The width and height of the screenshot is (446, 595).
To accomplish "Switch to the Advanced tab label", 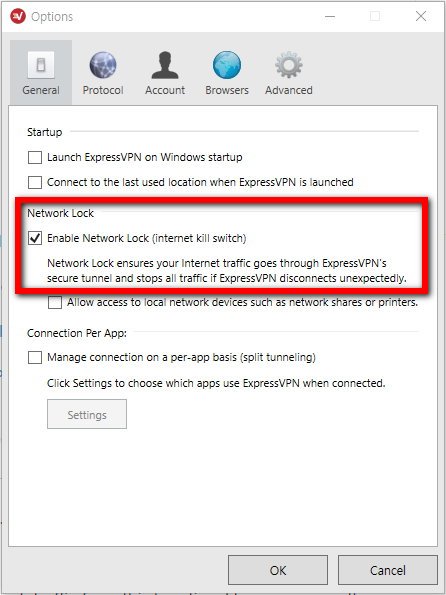I will [x=289, y=90].
